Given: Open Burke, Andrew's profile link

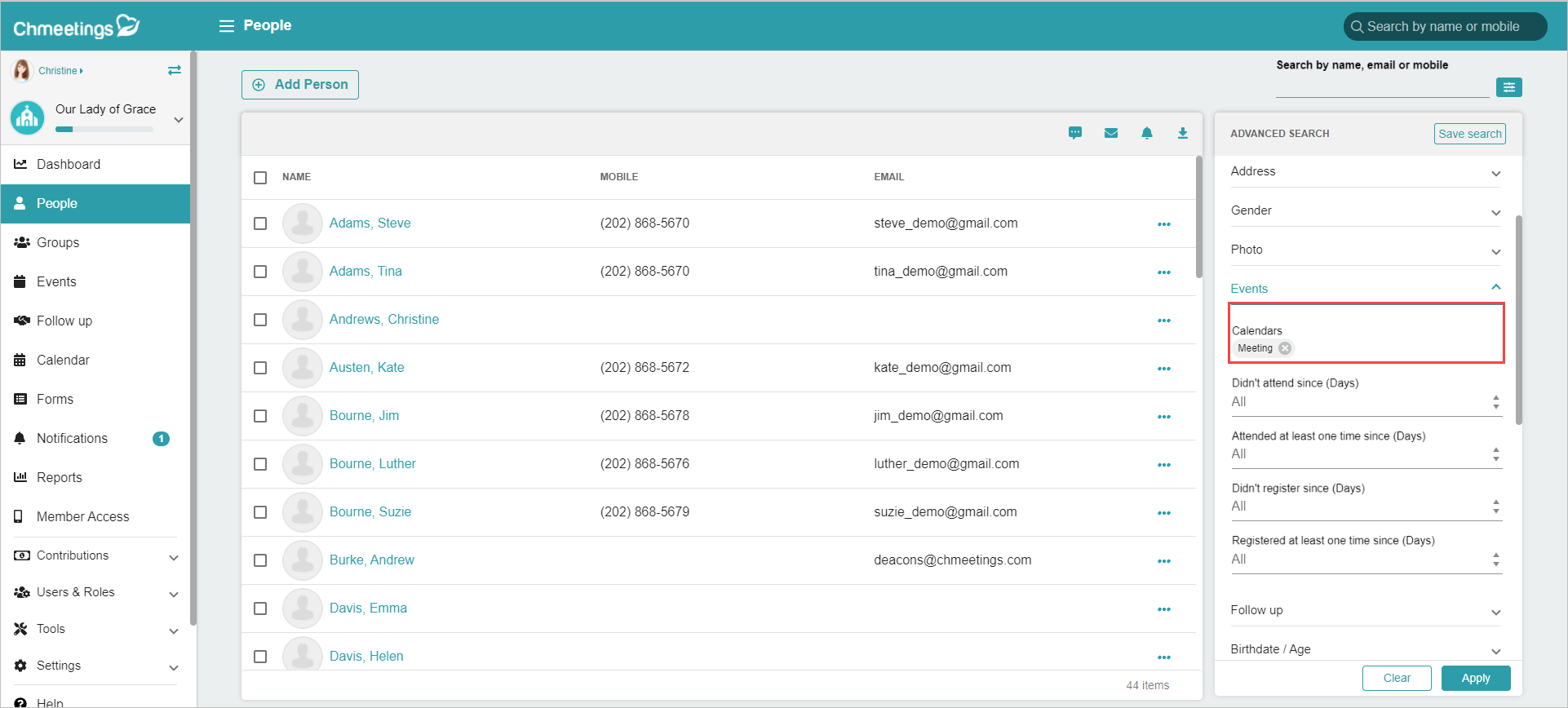Looking at the screenshot, I should click(372, 560).
